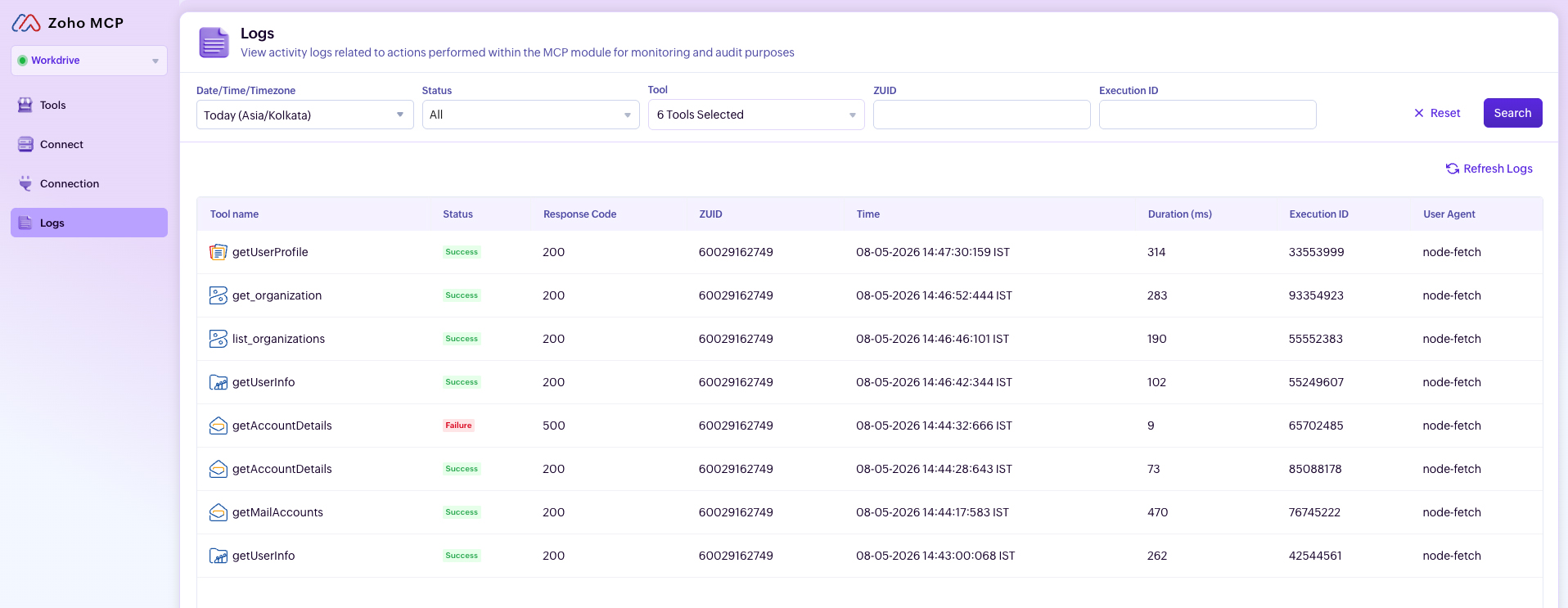The image size is (1568, 608).
Task: Focus the ZUID input field
Action: click(x=982, y=115)
